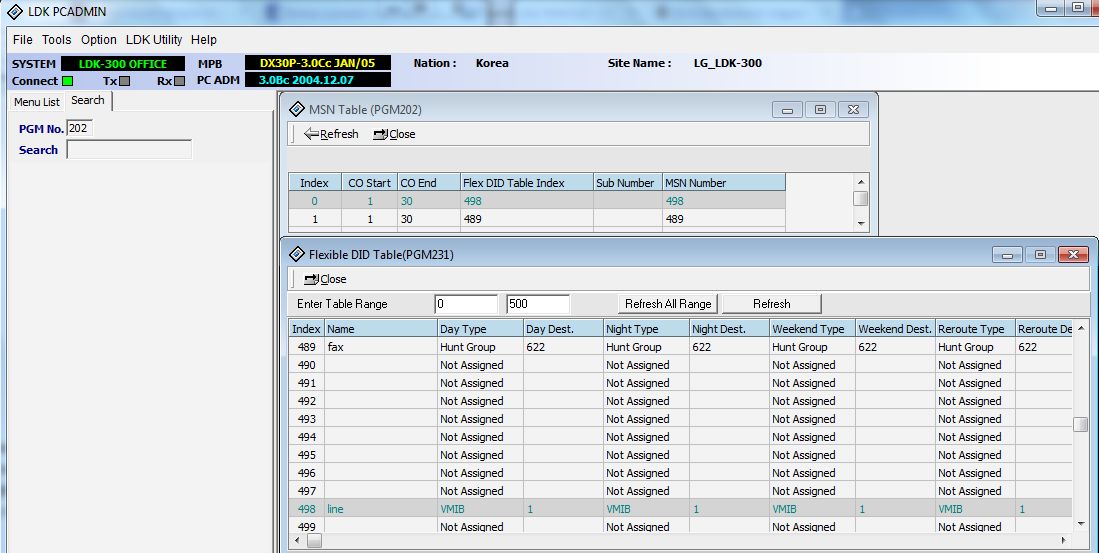Sort by Day Type column header
Viewport: 1099px width, 553px height.
coord(479,329)
